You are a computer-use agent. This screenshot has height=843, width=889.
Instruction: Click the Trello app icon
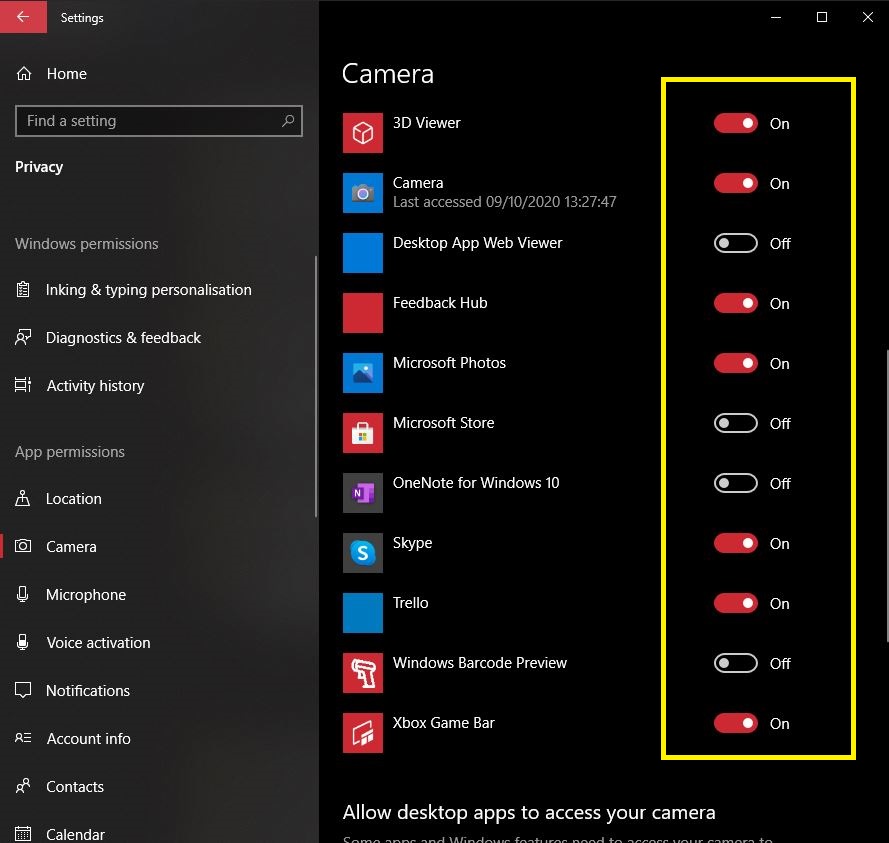point(363,613)
